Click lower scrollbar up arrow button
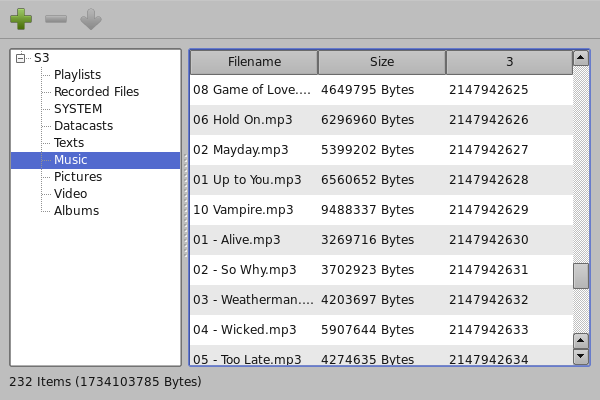 581,341
